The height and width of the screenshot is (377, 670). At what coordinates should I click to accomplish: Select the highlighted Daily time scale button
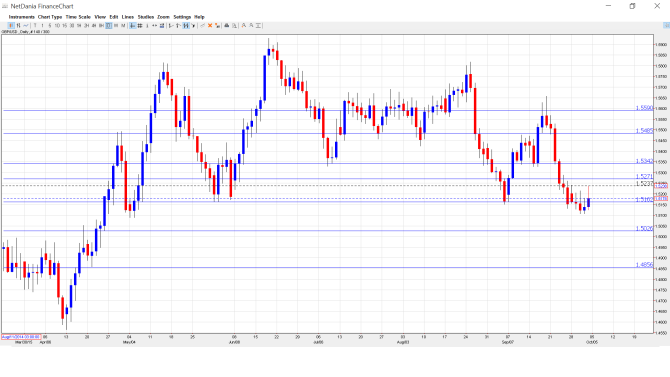tap(109, 26)
